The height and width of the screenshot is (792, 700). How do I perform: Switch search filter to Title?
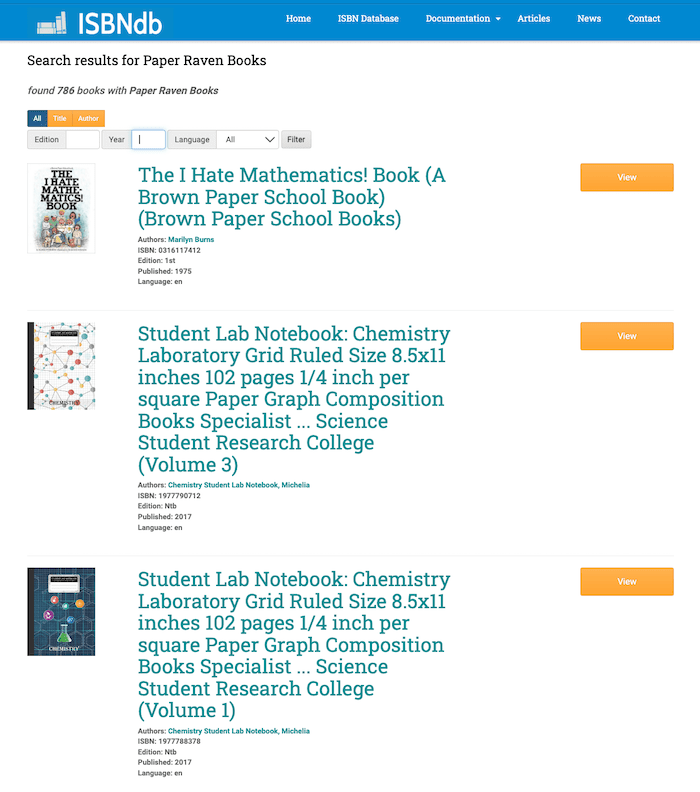tap(60, 118)
